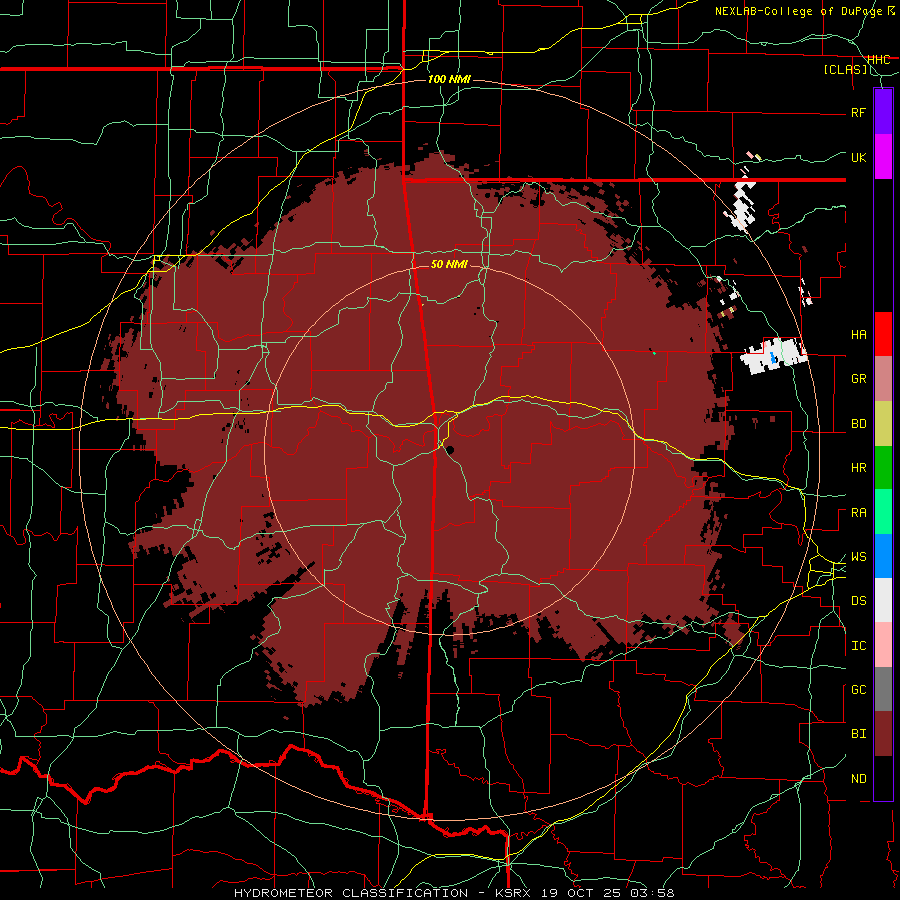900x900 pixels.
Task: Click the 'RA' legend label
Action: click(x=859, y=513)
